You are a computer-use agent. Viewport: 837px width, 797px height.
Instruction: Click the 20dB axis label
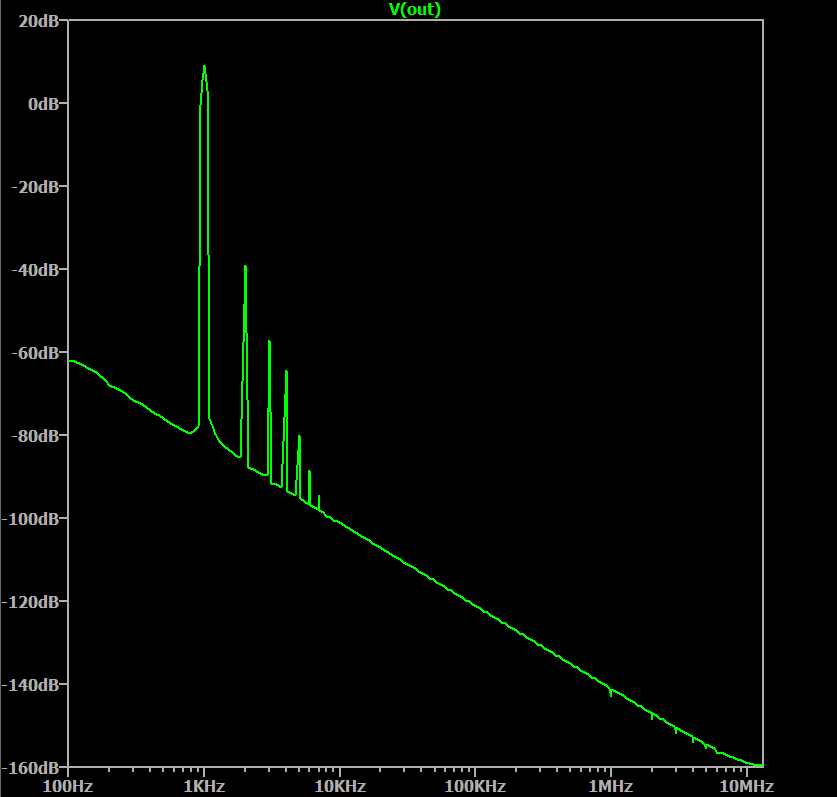pyautogui.click(x=38, y=21)
